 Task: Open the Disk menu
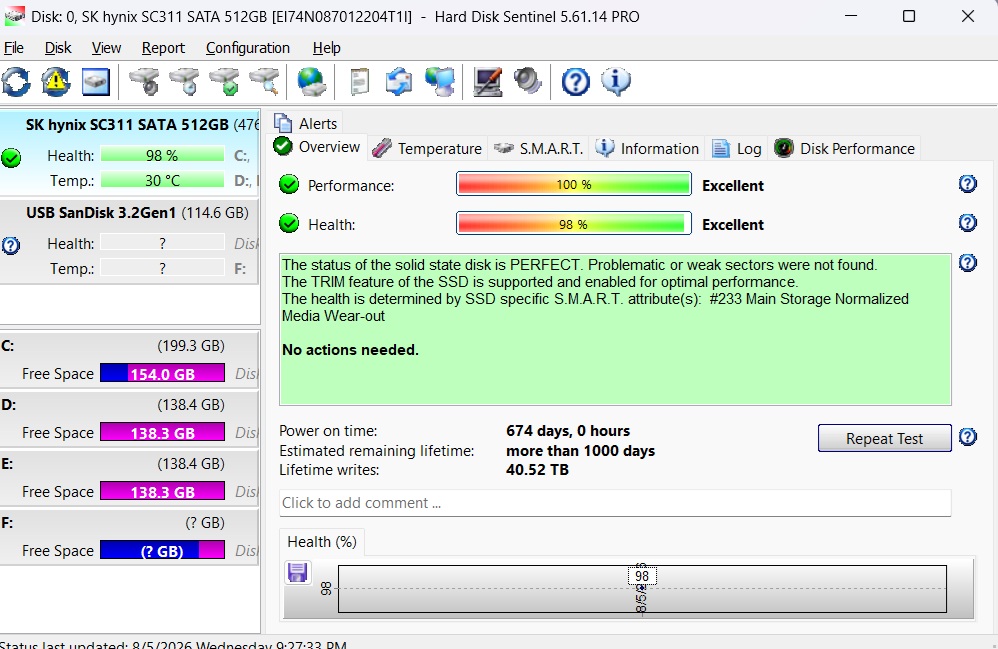coord(58,48)
